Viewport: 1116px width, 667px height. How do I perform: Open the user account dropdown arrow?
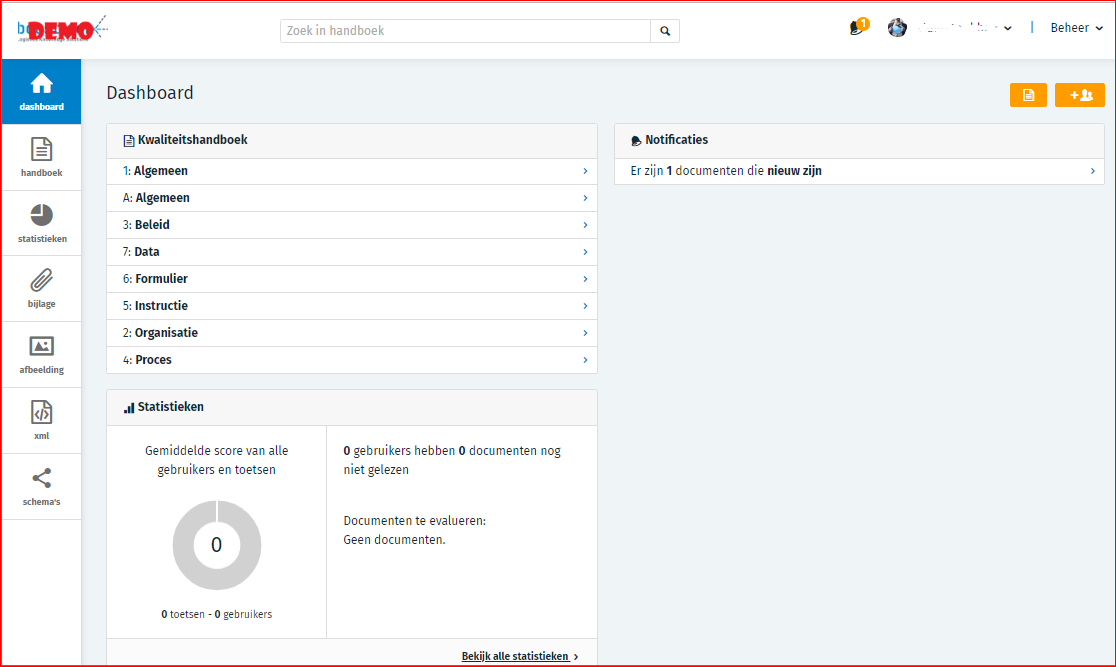pos(1008,28)
